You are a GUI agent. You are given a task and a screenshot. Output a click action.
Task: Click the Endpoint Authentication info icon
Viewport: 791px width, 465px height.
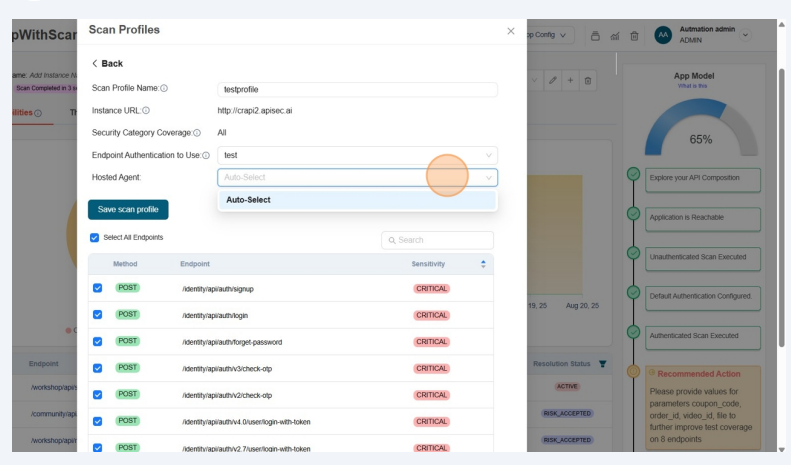206,155
